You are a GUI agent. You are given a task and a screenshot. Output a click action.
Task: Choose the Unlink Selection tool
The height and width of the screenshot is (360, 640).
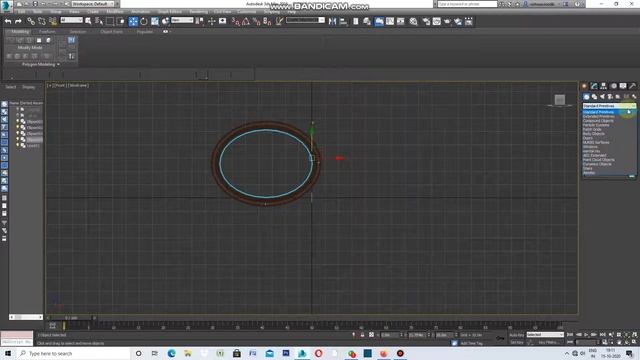[x=42, y=21]
